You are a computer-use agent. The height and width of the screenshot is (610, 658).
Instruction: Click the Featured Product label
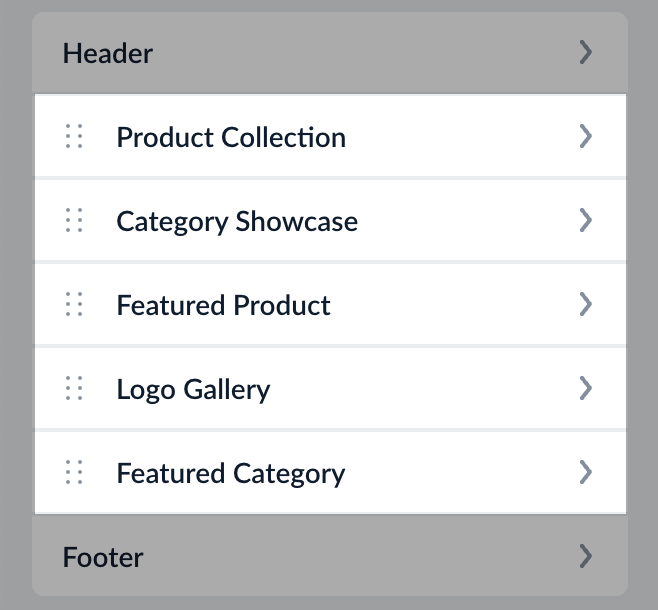tap(223, 305)
